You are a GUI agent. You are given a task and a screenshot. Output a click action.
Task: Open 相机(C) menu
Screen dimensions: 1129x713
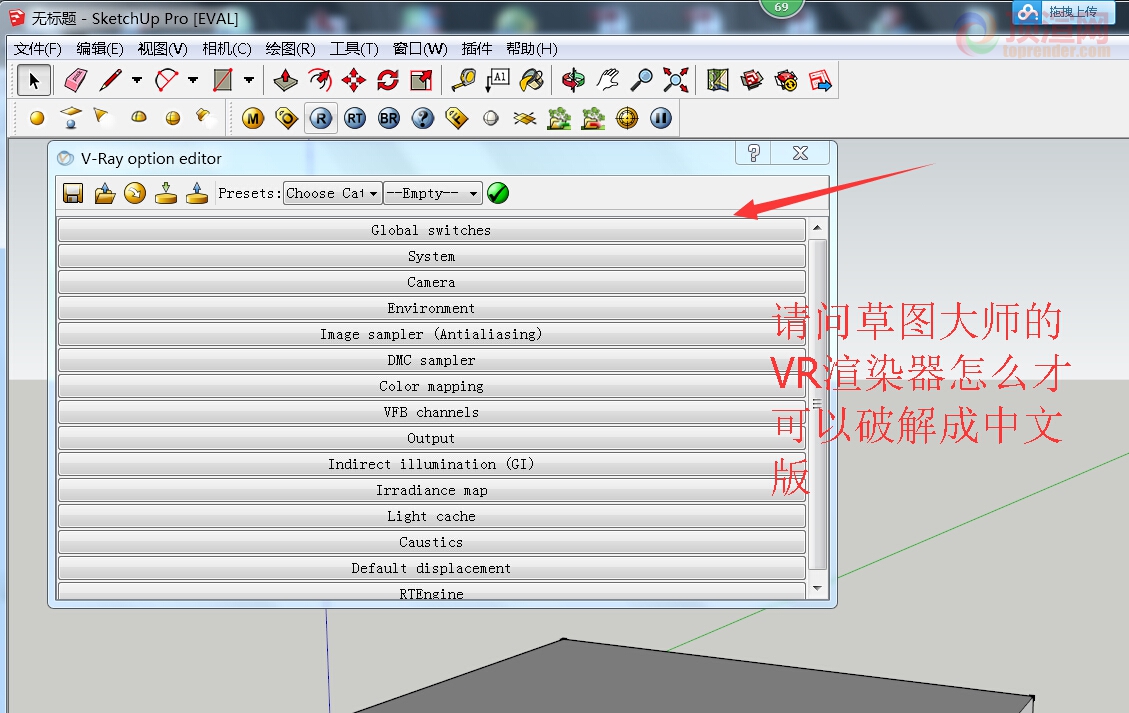[x=227, y=49]
